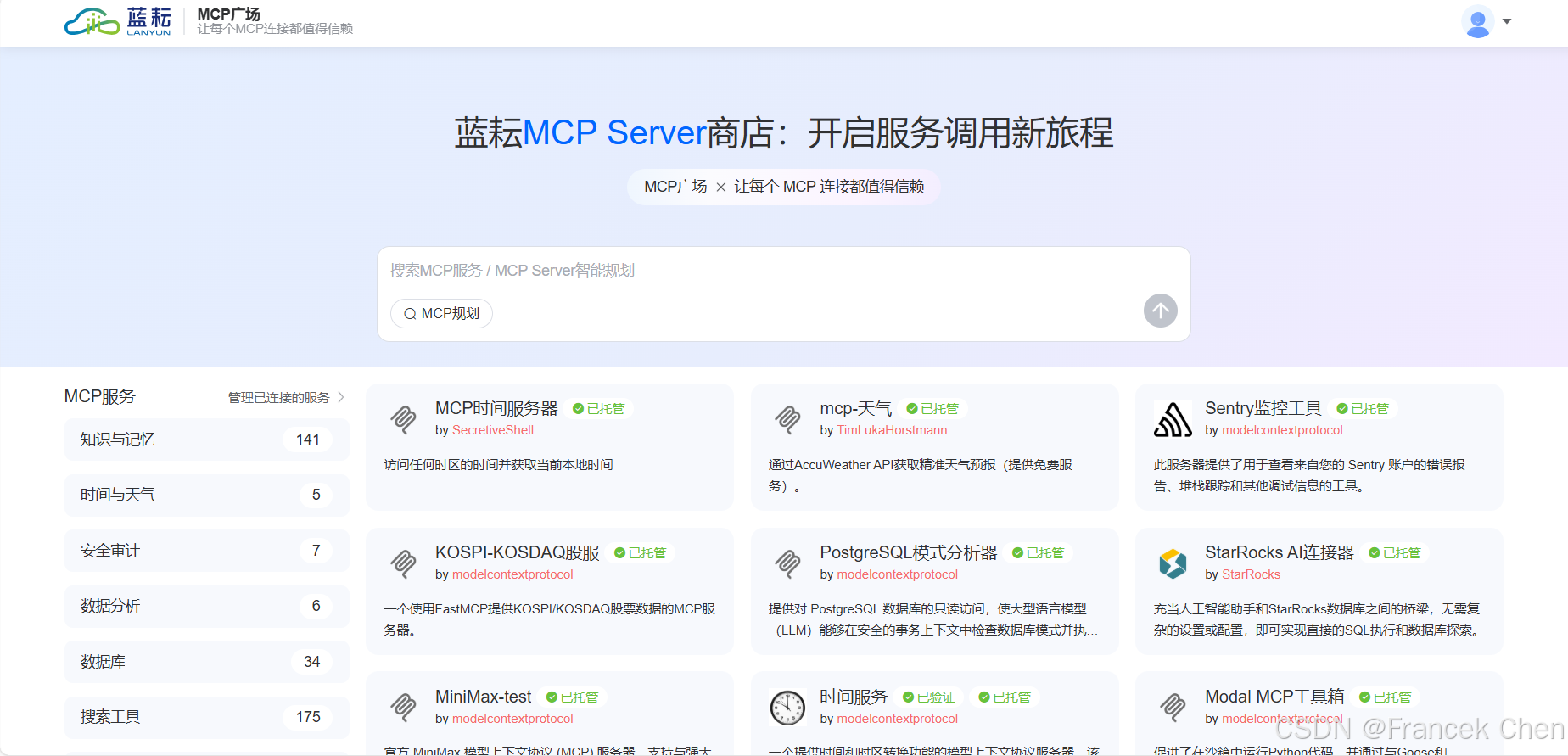Click the 时间服务 clock icon

pyautogui.click(x=788, y=708)
